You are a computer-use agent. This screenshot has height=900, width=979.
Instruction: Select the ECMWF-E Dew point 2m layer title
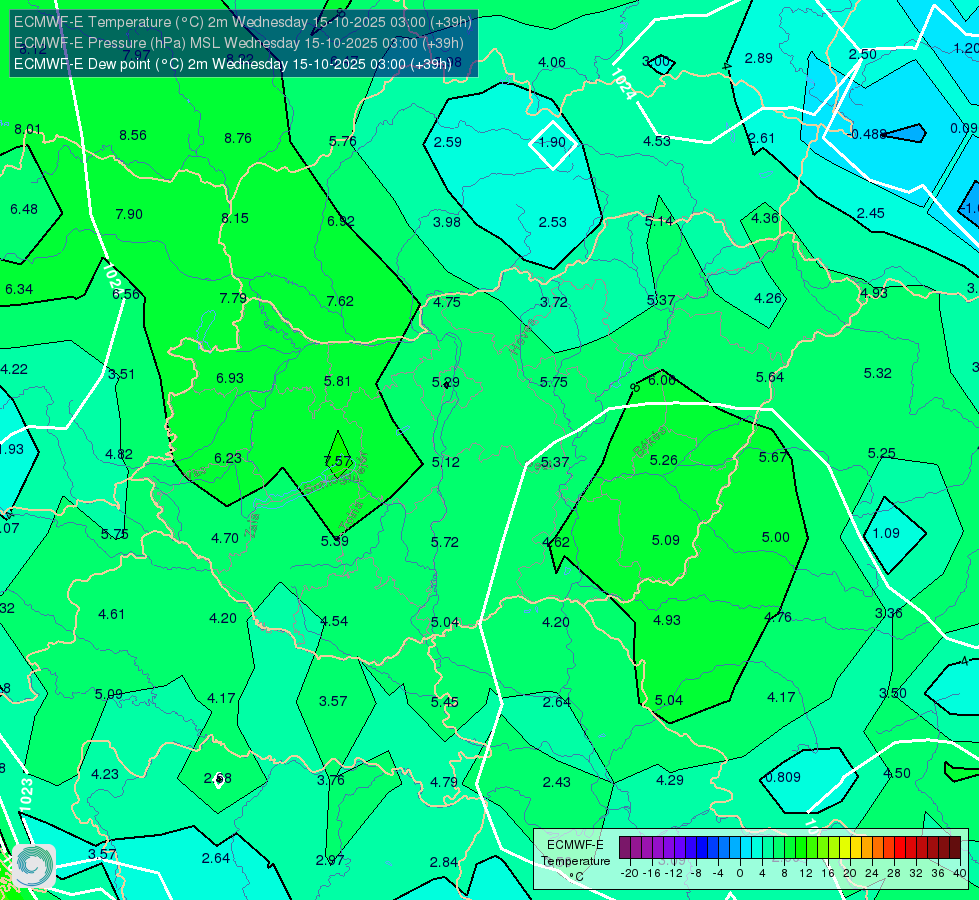click(232, 64)
